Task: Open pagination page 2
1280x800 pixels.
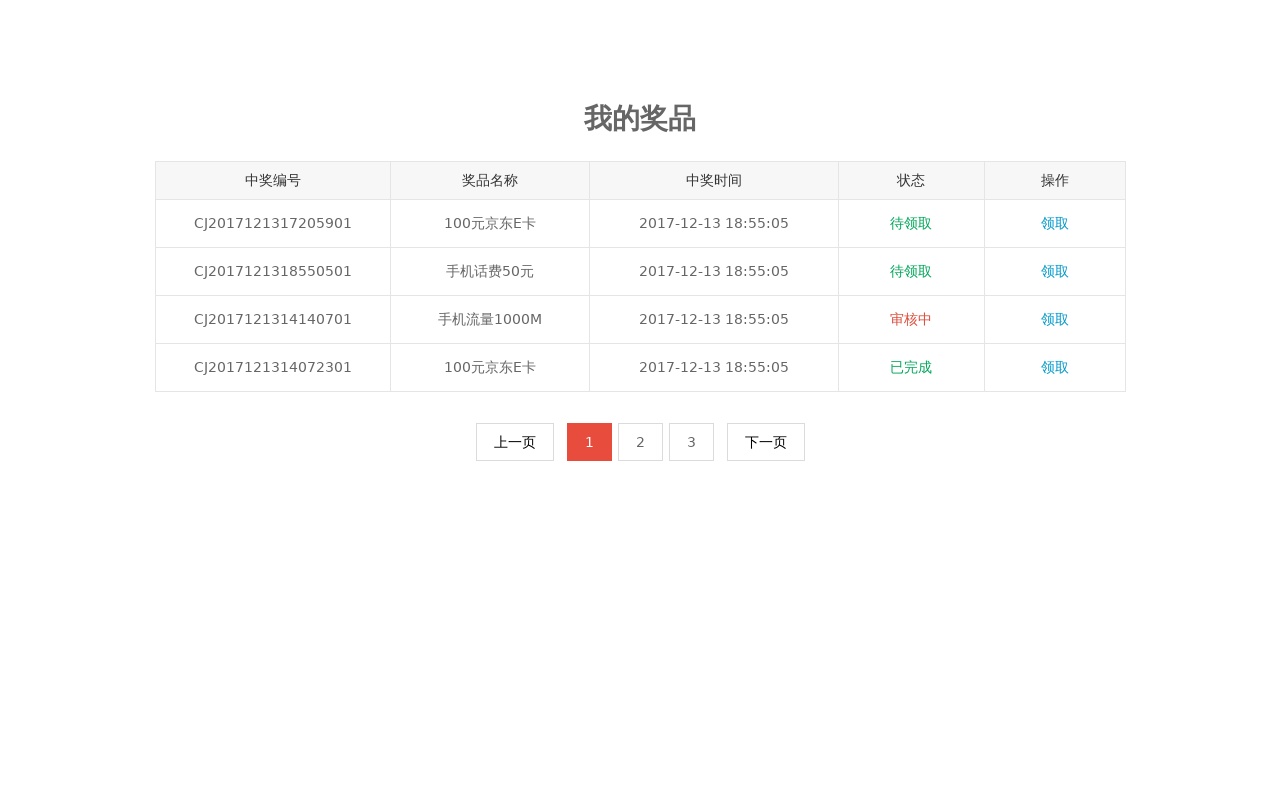Action: [x=640, y=442]
